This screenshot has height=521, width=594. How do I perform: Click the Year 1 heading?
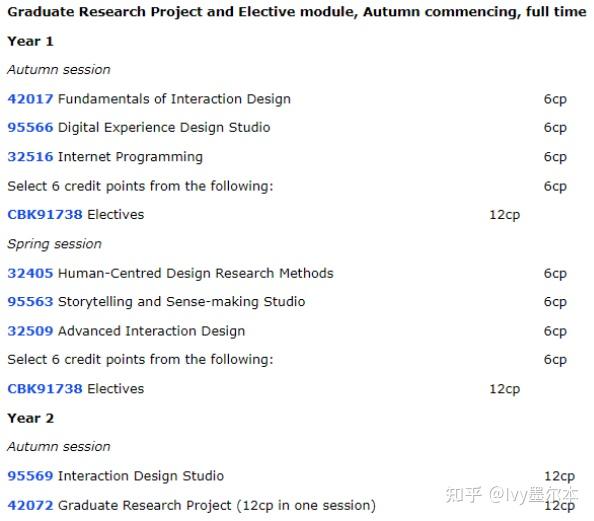pos(30,41)
